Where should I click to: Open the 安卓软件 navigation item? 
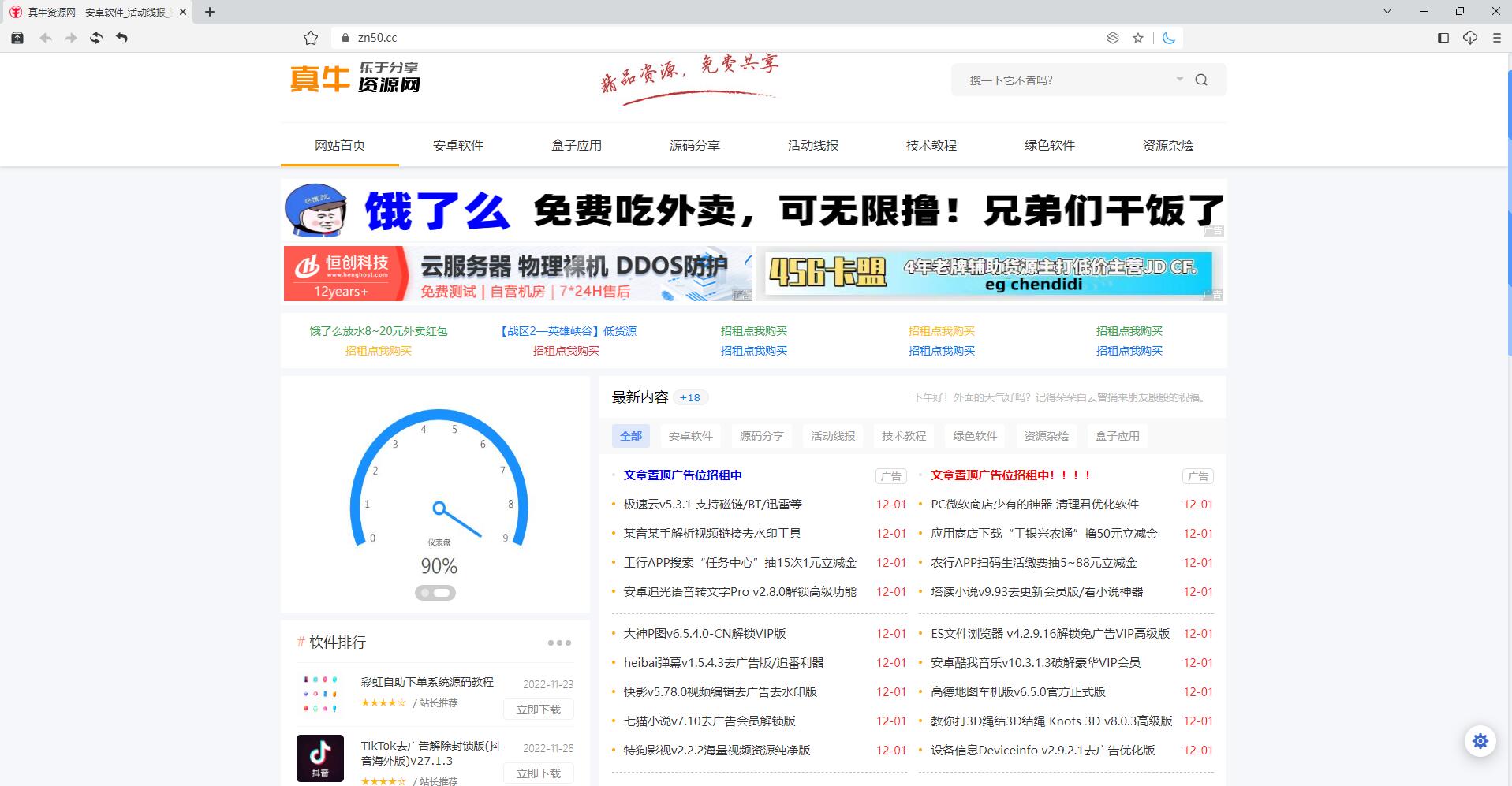tap(458, 145)
